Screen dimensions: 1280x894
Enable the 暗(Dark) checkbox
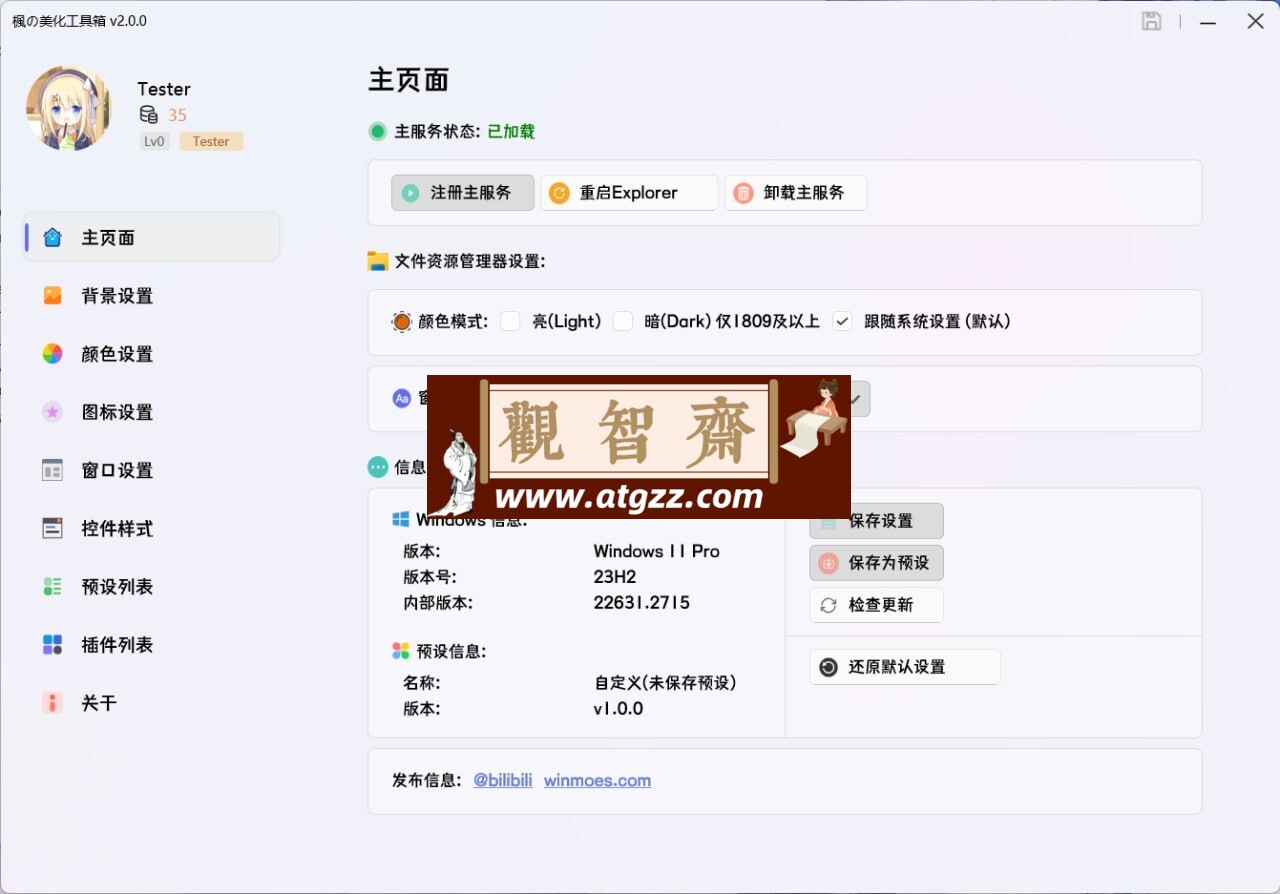point(623,321)
